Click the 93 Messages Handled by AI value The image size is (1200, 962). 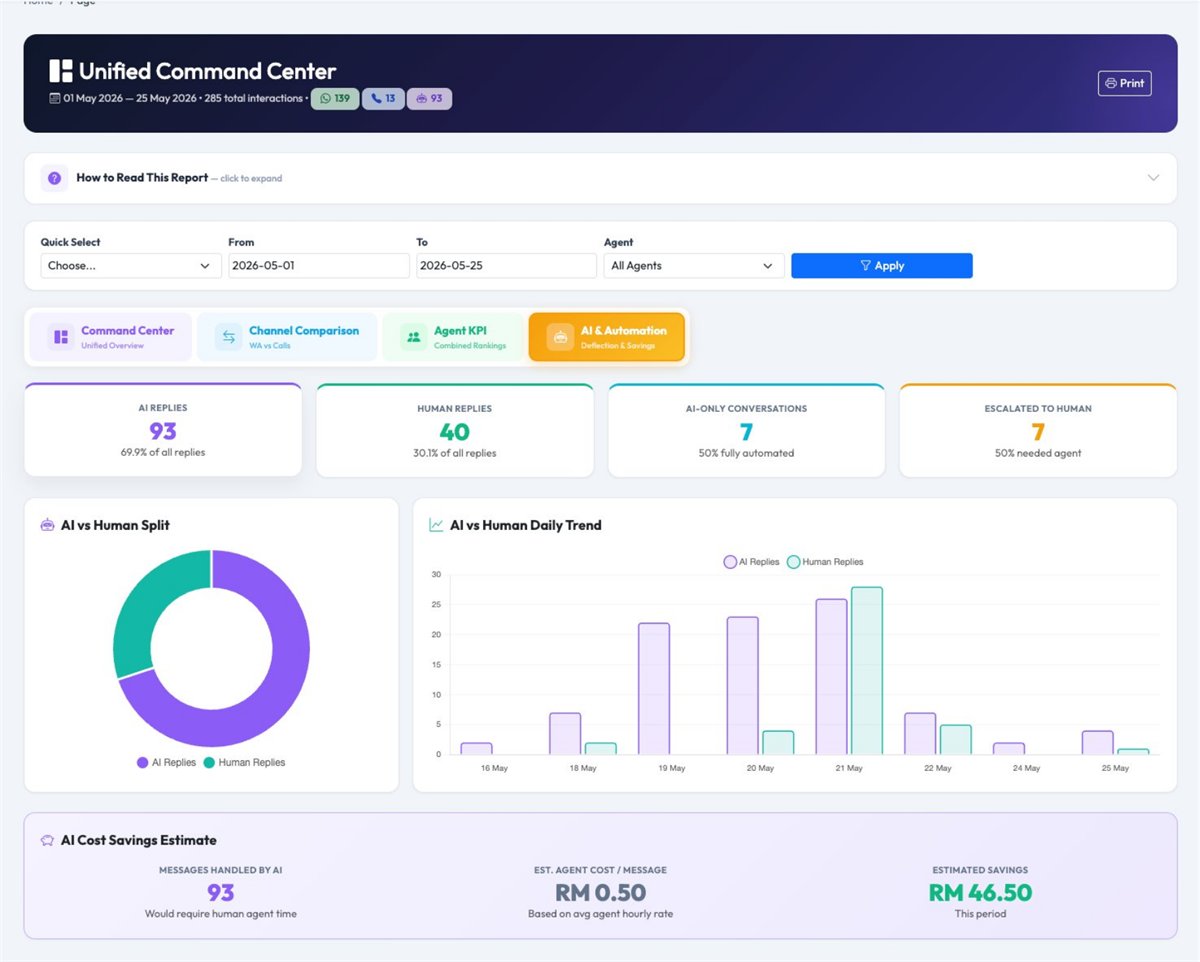tap(220, 892)
